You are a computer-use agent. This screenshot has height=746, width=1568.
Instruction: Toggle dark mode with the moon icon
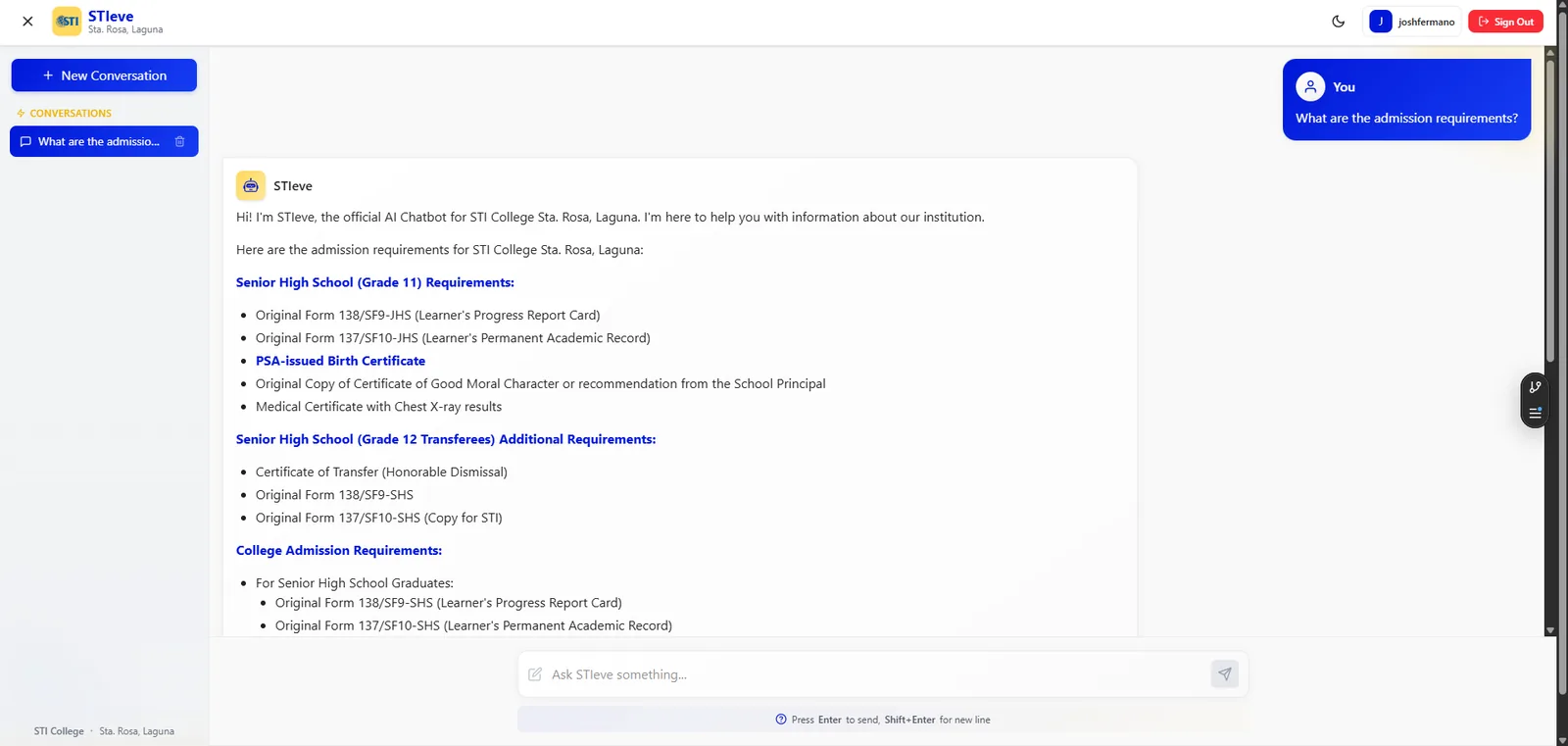(x=1339, y=22)
